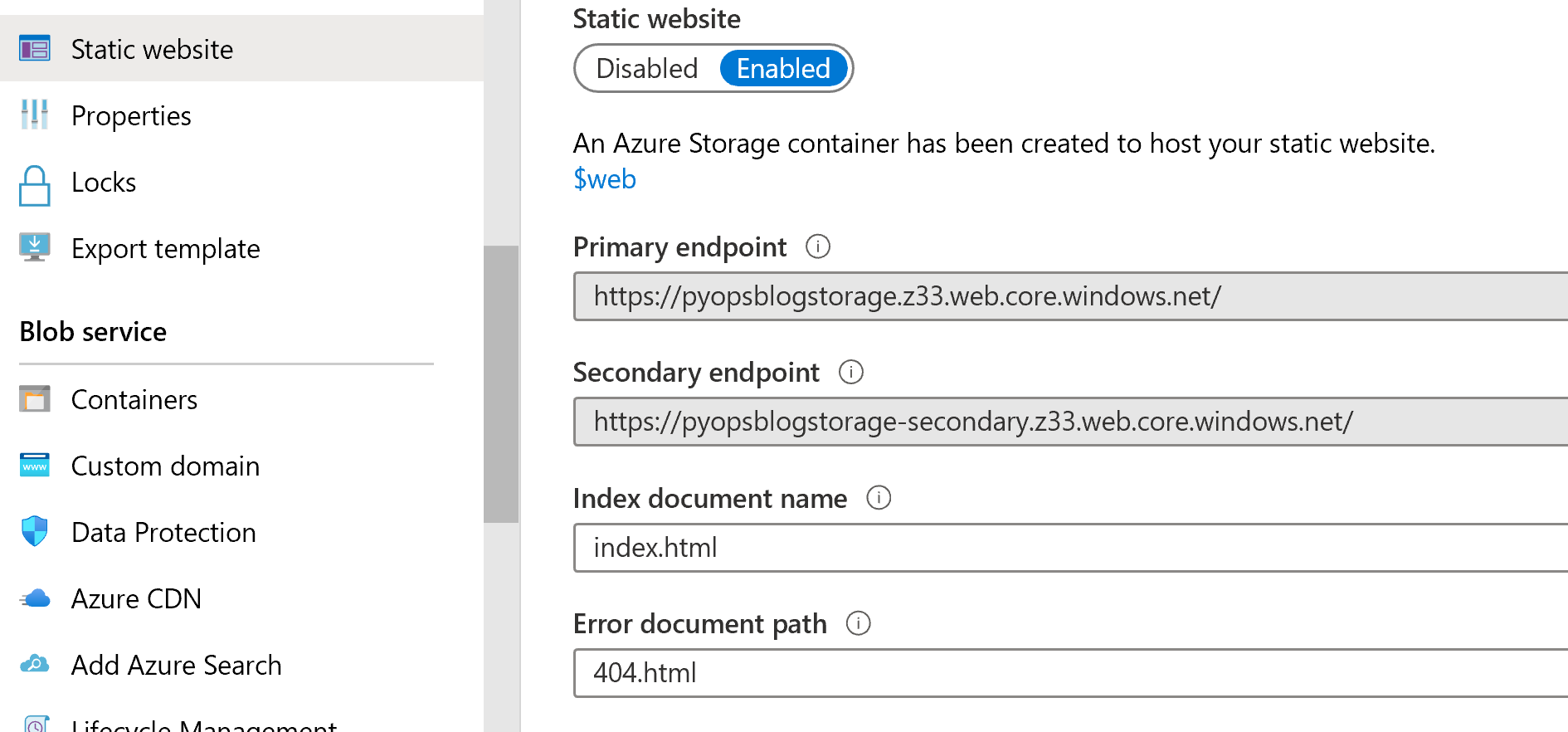Show Error document path info icon
The image size is (1568, 732).
(x=859, y=622)
